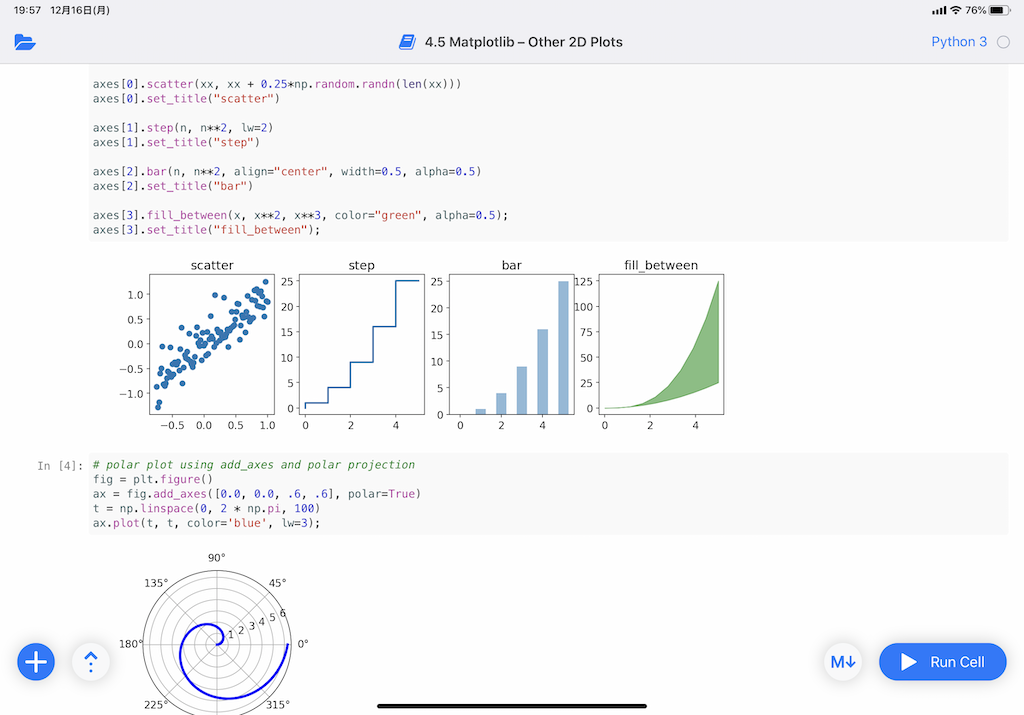Image resolution: width=1024 pixels, height=715 pixels.
Task: Tap the polar spiral plot output
Action: click(x=217, y=643)
